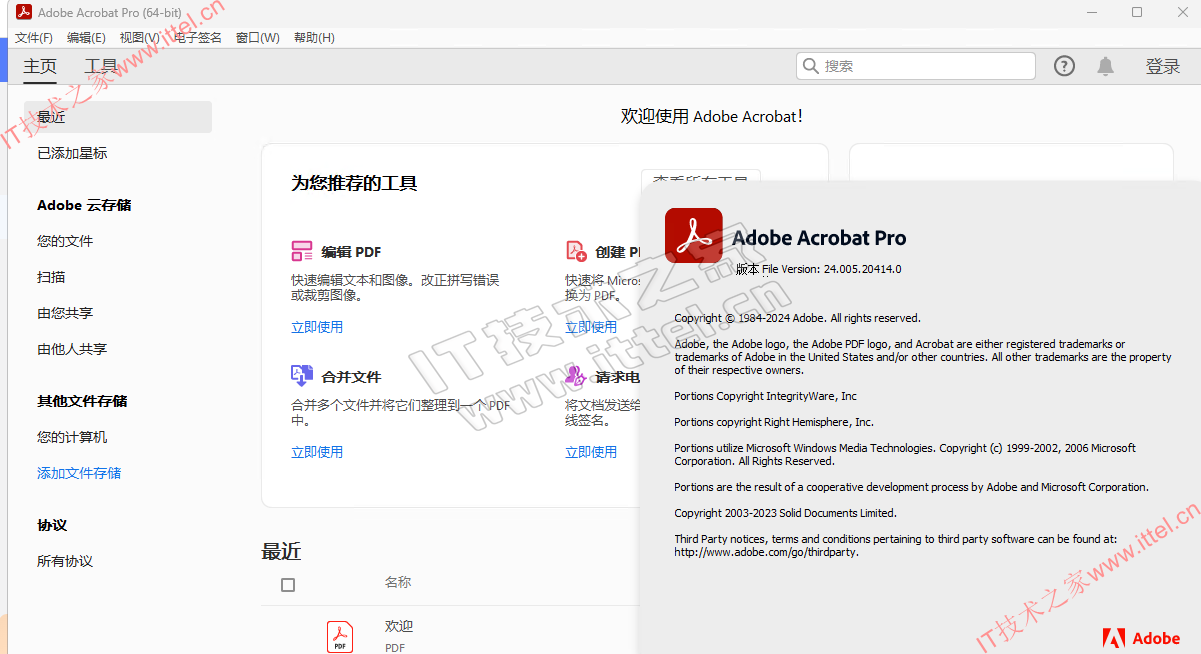The image size is (1201, 654).
Task: Click the 'Portions Copyright IntegrityWare, Inc' line
Action: (765, 396)
